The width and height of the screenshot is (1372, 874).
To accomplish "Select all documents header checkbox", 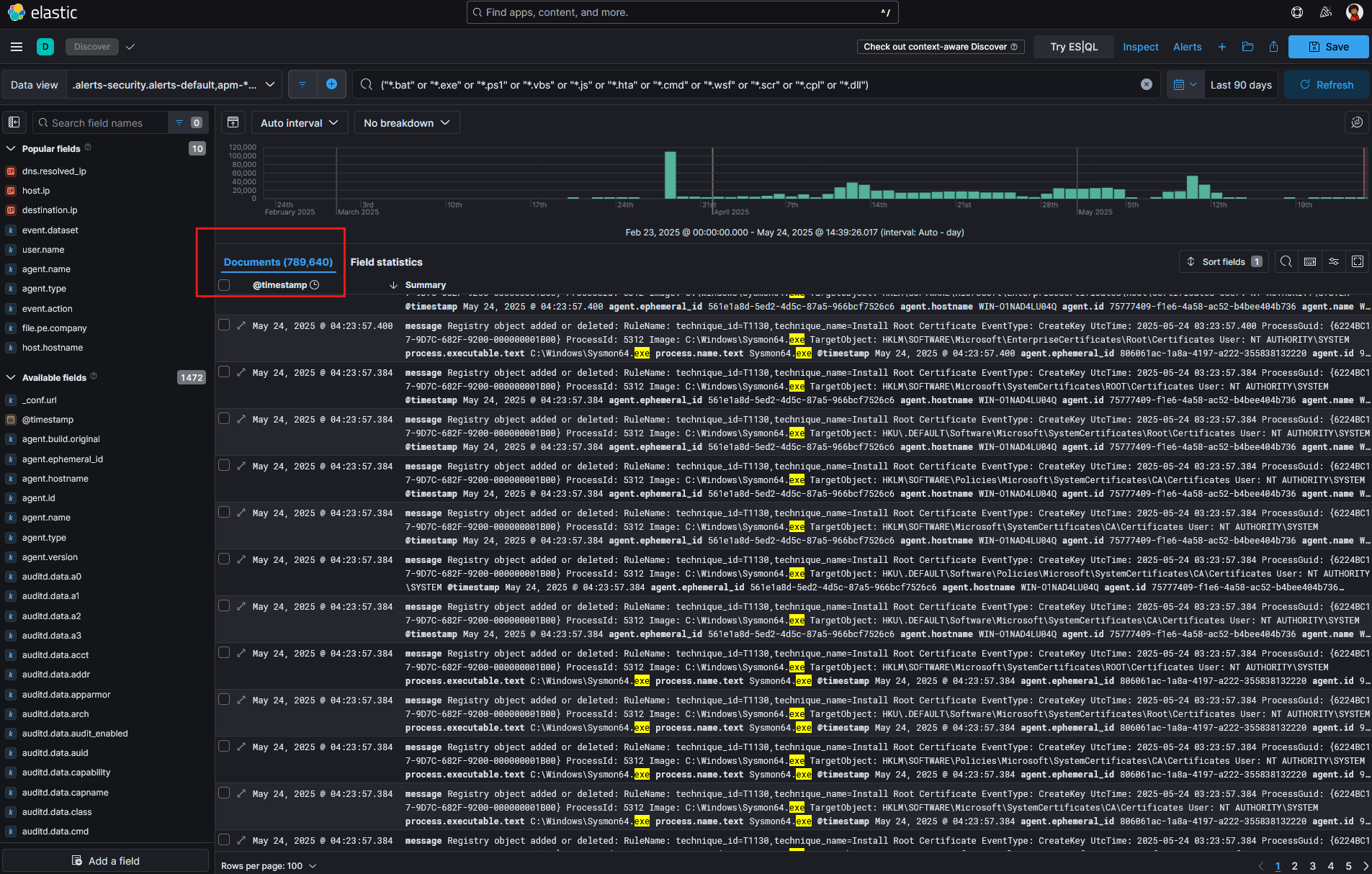I will (x=224, y=285).
